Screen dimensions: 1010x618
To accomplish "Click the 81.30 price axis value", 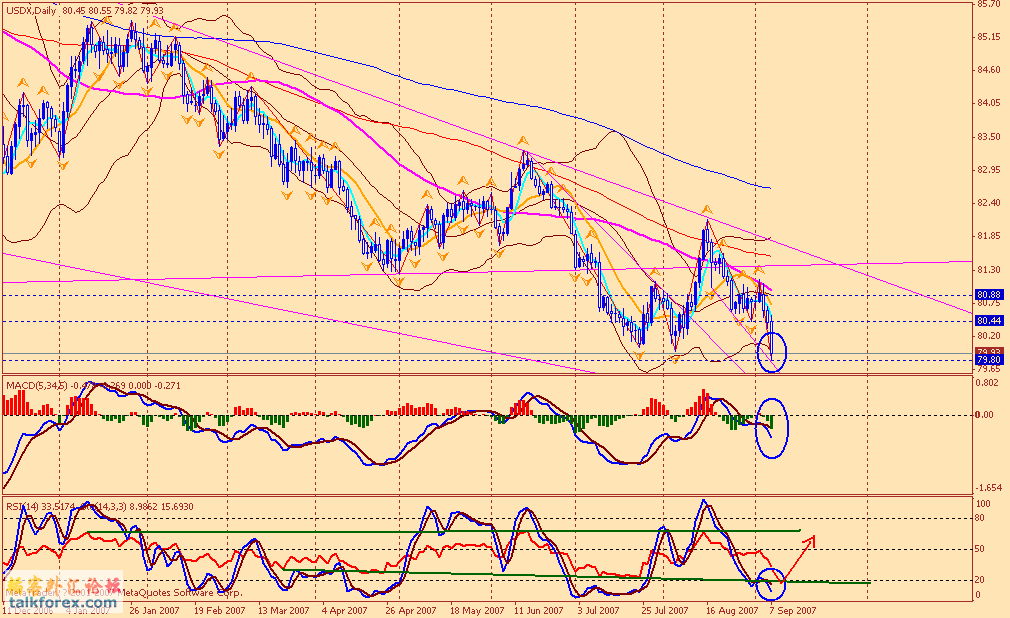I will [x=989, y=269].
